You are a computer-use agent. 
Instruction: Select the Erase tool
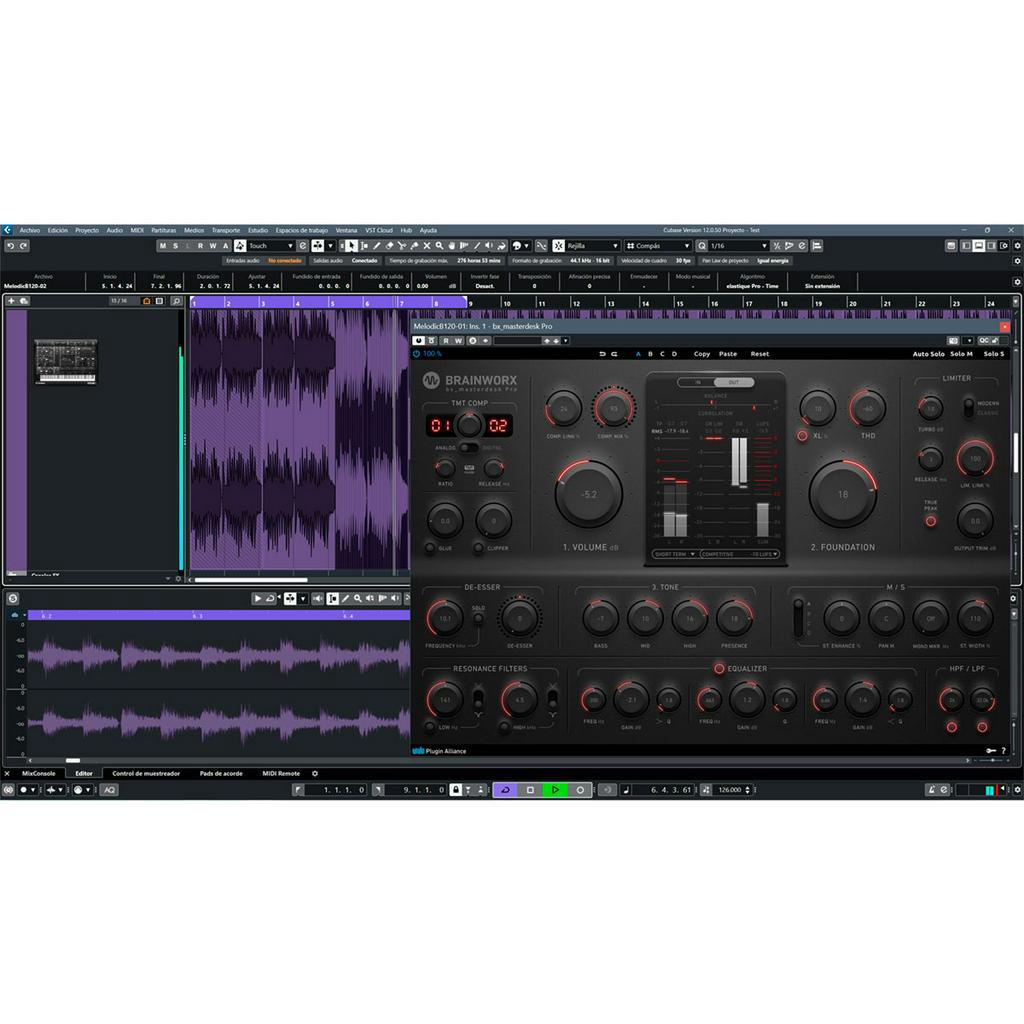(x=389, y=246)
